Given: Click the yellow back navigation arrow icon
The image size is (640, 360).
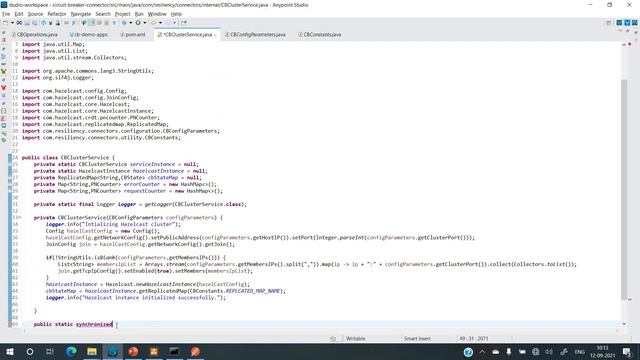Looking at the screenshot, I should pos(153,23).
